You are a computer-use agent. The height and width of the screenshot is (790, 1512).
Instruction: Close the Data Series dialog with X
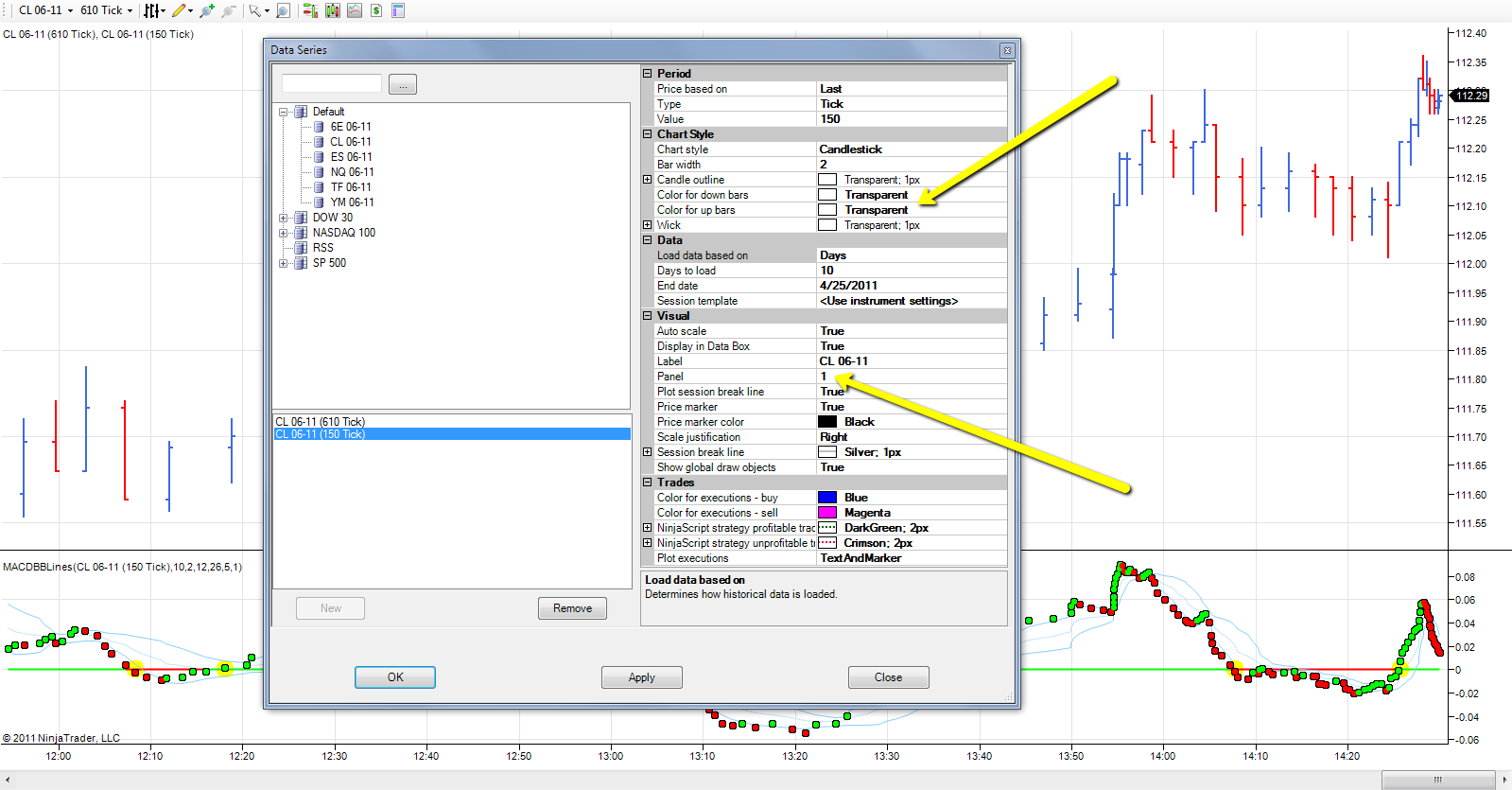click(x=1007, y=50)
